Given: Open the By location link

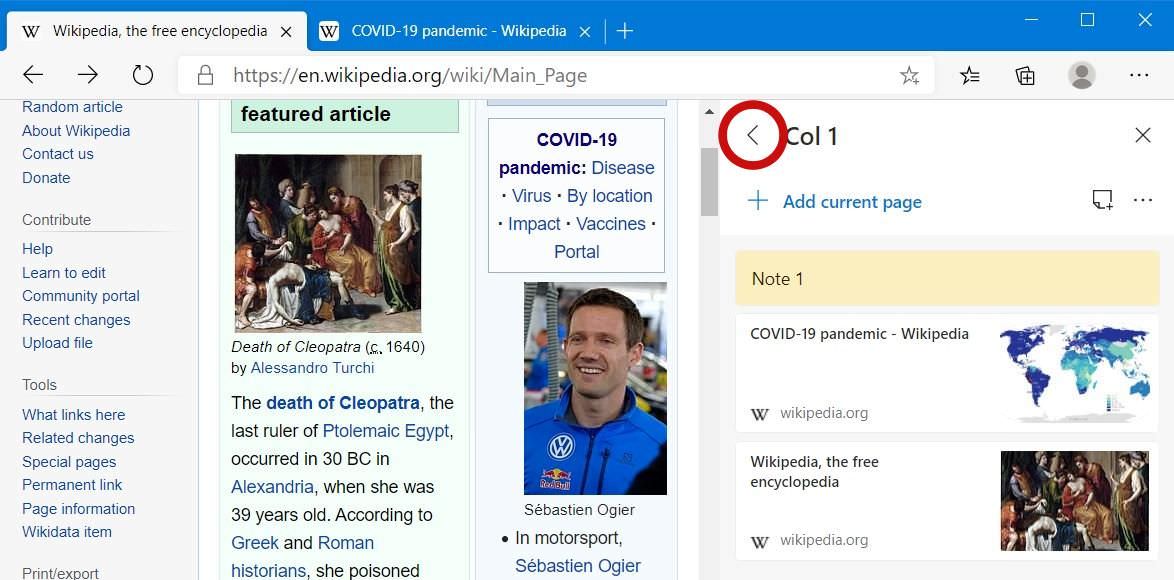Looking at the screenshot, I should coord(609,196).
